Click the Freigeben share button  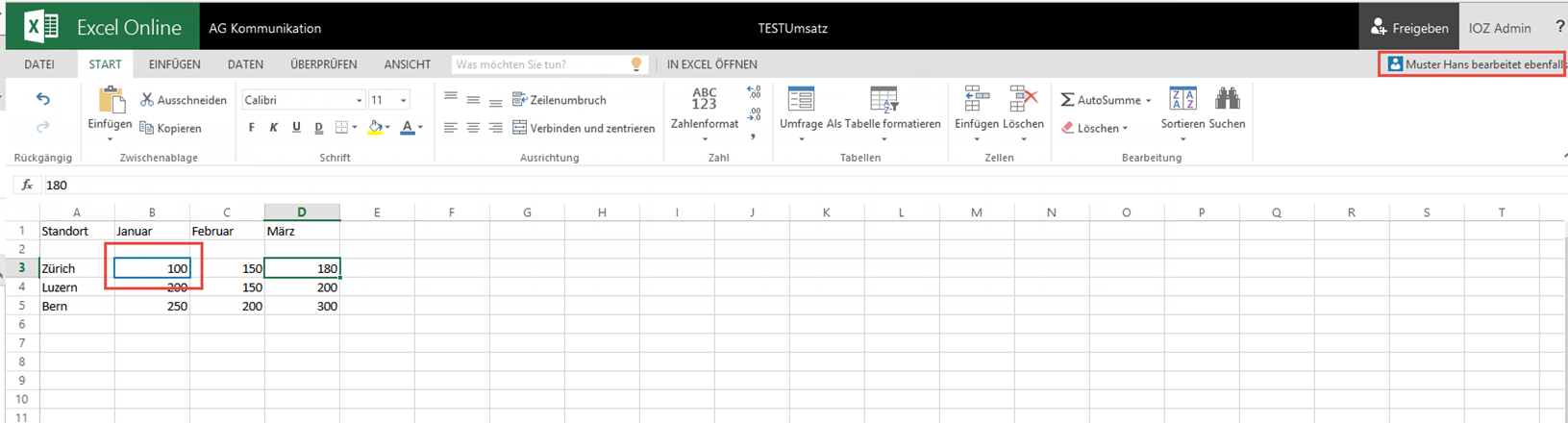(1409, 28)
